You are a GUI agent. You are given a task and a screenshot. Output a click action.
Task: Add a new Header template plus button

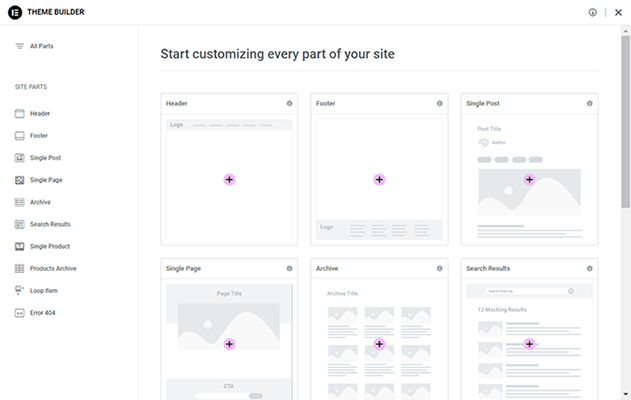[x=229, y=179]
